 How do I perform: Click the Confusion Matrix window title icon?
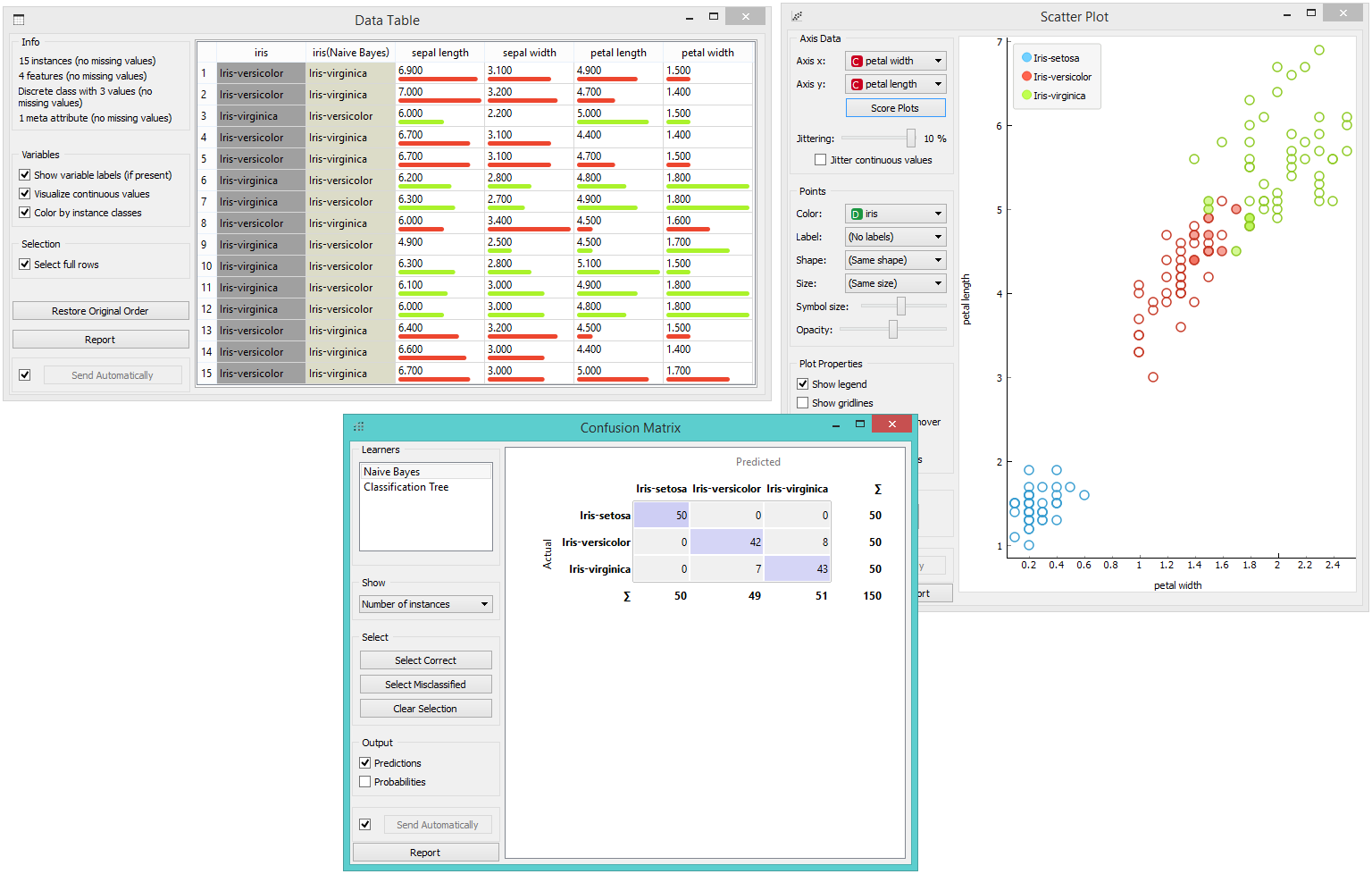(359, 427)
